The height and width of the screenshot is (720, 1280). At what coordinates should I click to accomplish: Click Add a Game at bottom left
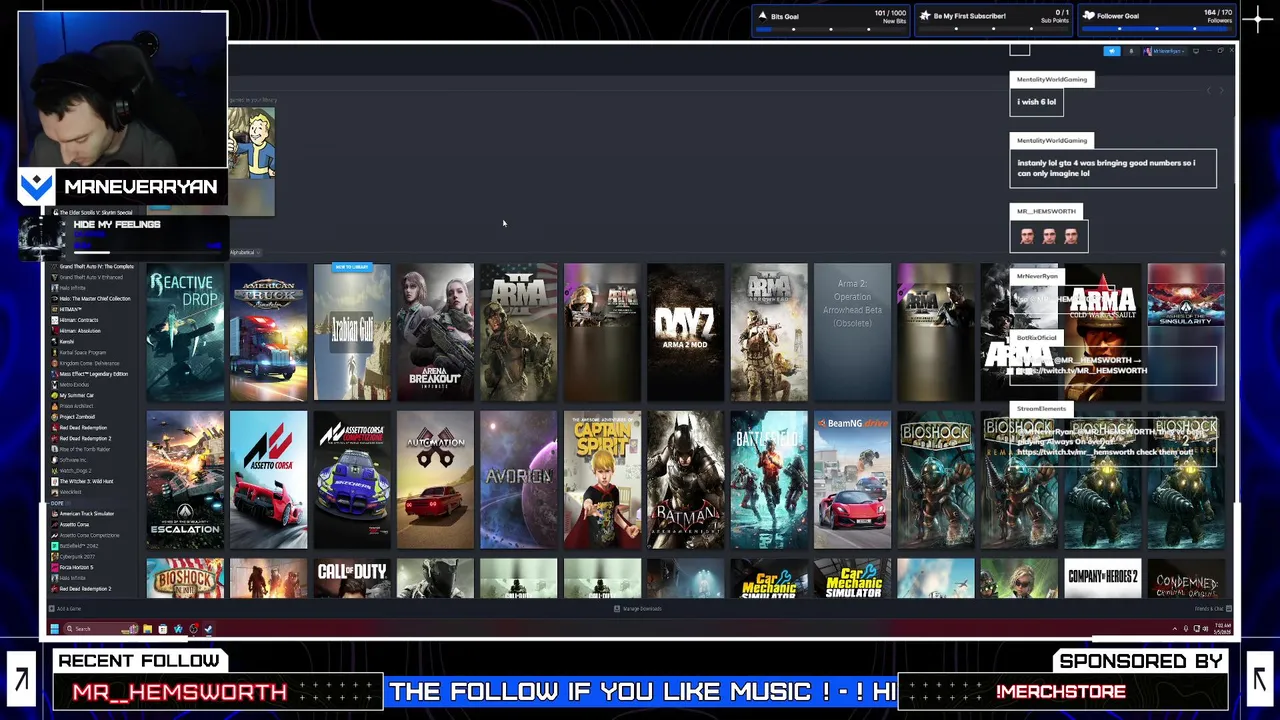(x=65, y=608)
